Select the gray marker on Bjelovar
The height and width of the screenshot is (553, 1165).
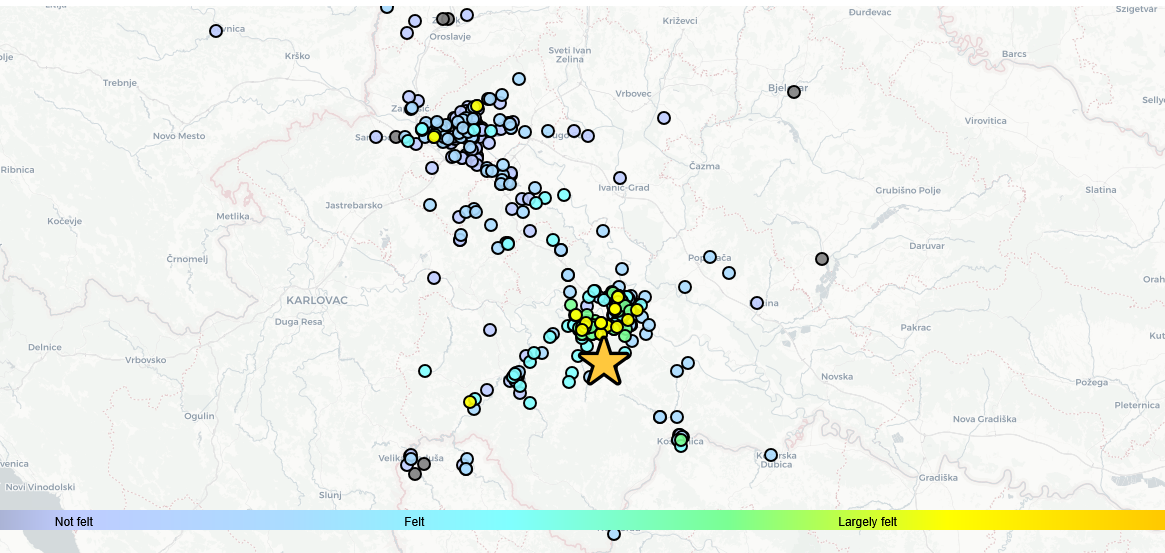pos(794,91)
